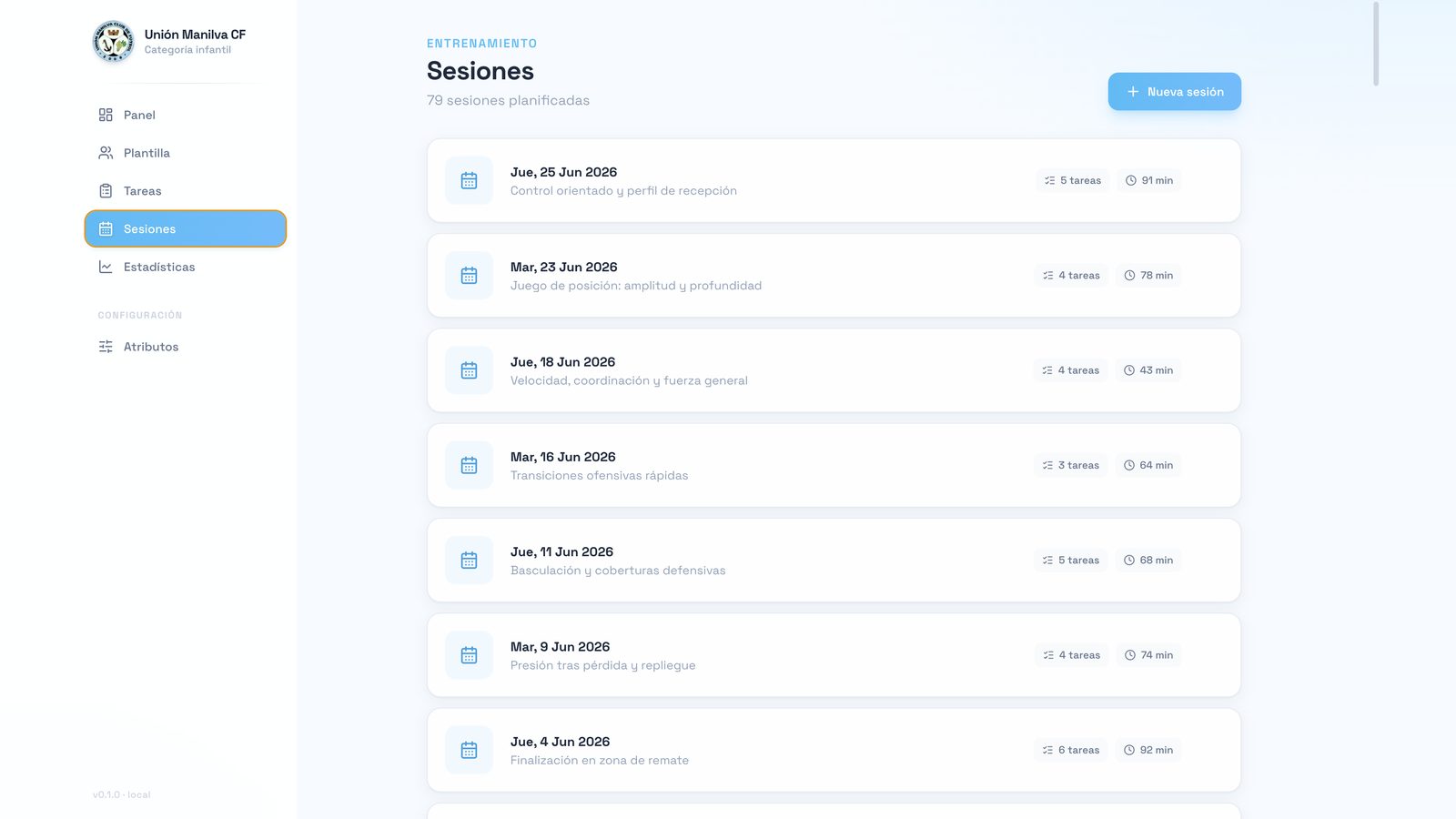The height and width of the screenshot is (819, 1456).
Task: Click calendar icon for Jue, 25 Jun 2026
Action: 469,180
